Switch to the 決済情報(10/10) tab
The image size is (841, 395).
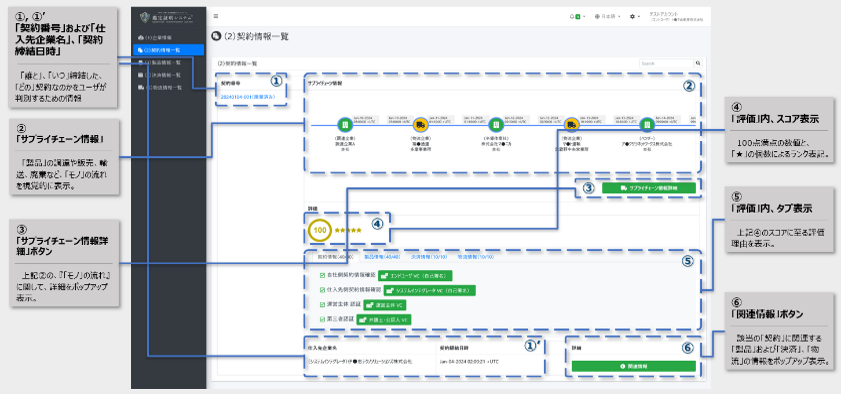429,258
